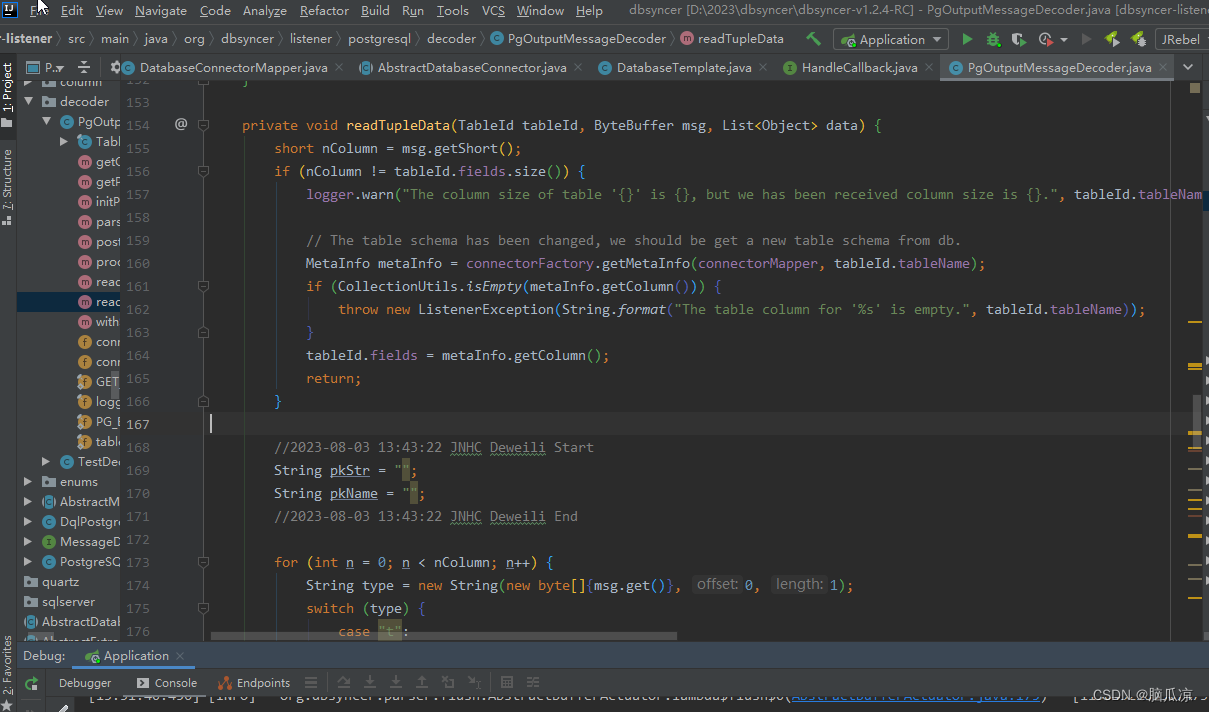Open the JRebel configuration combo box
Viewport: 1209px width, 712px height.
[x=1182, y=39]
